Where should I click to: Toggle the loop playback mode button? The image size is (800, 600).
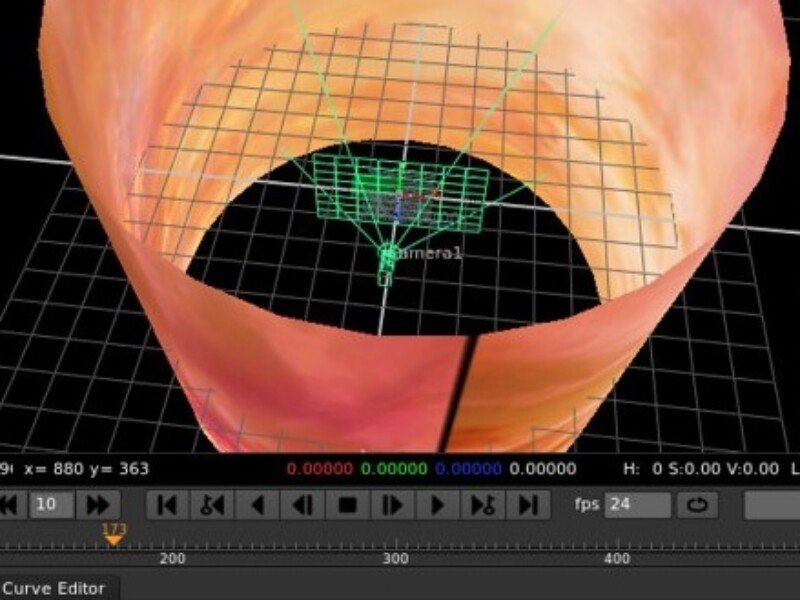pos(697,505)
